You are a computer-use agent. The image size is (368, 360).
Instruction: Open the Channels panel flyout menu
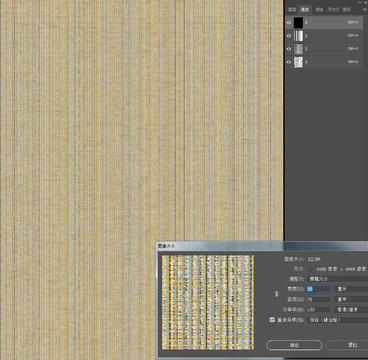point(365,10)
